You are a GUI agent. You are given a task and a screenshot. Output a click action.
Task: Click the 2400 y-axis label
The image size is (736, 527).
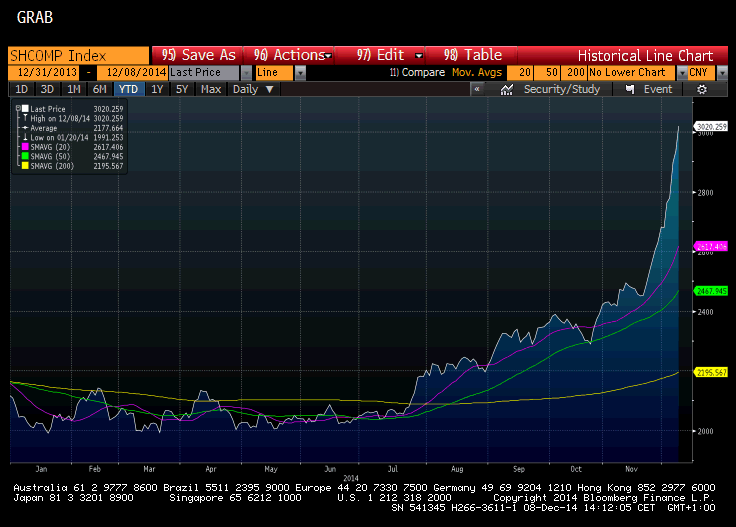[705, 312]
